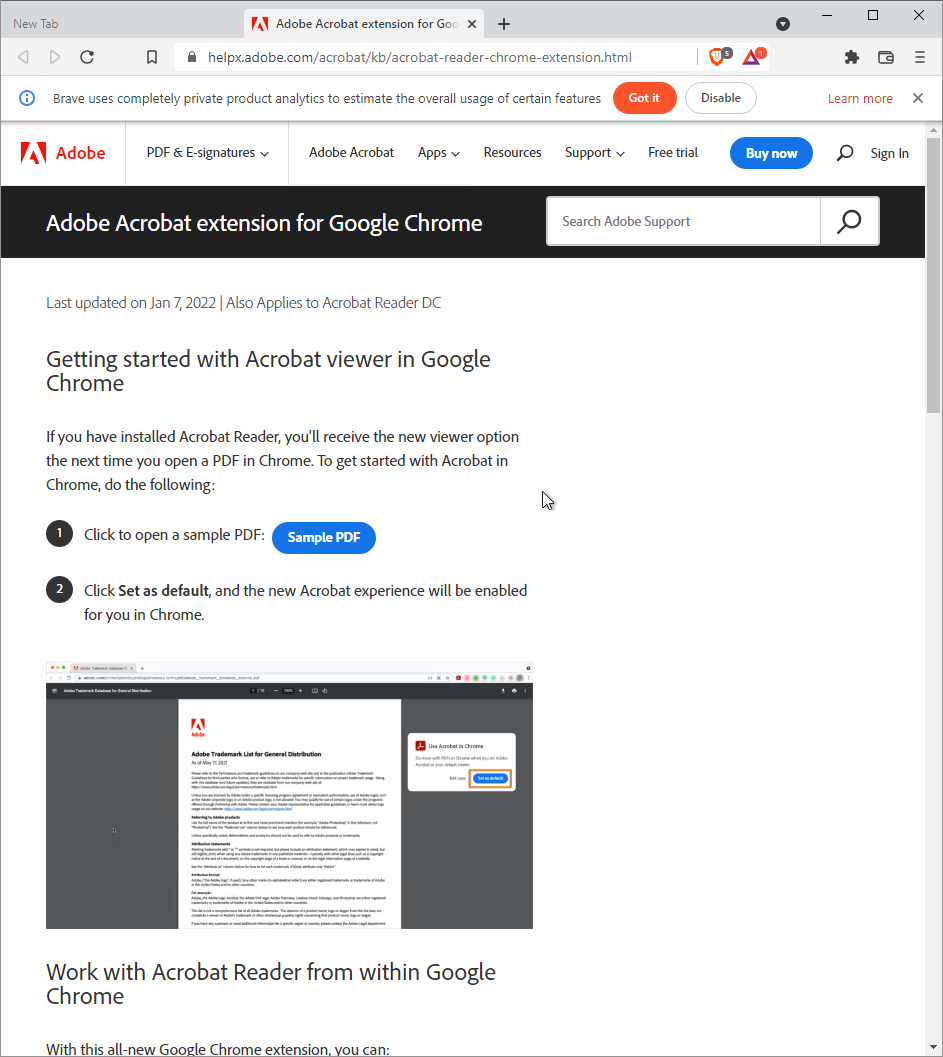Image resolution: width=943 pixels, height=1057 pixels.
Task: Follow the Learn more link
Action: pos(860,98)
